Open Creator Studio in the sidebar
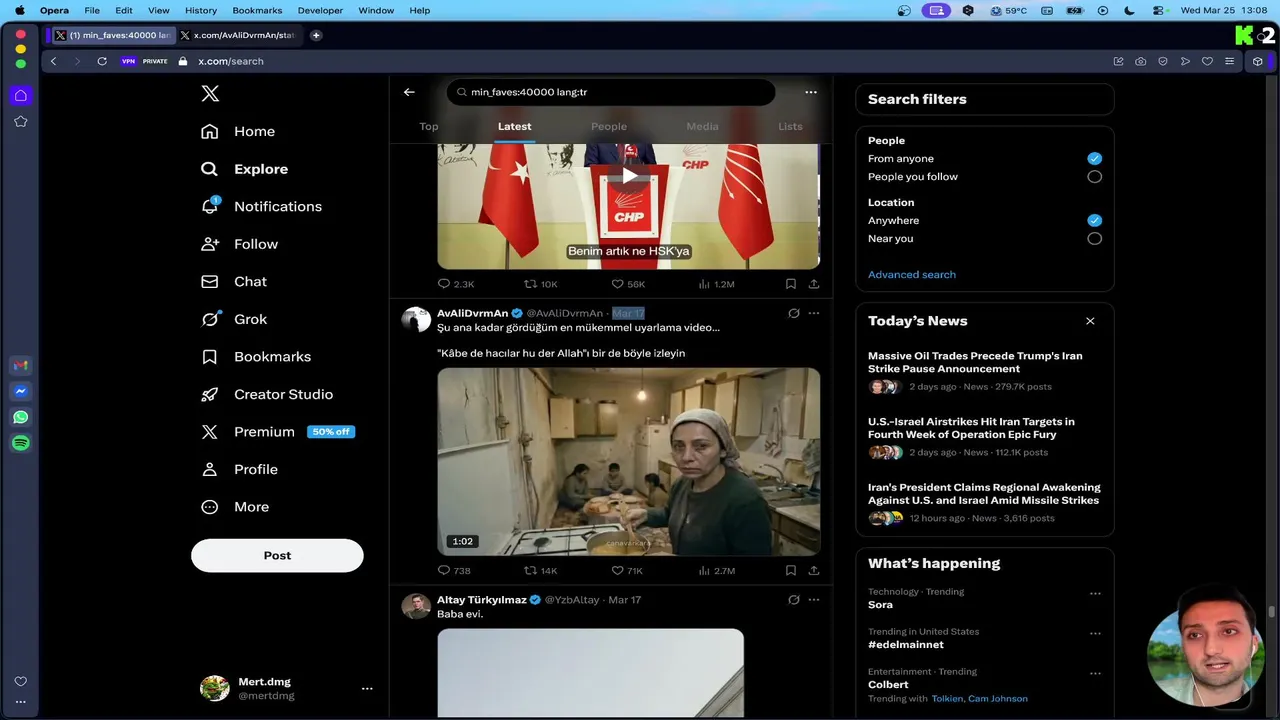The width and height of the screenshot is (1280, 720). [267, 394]
